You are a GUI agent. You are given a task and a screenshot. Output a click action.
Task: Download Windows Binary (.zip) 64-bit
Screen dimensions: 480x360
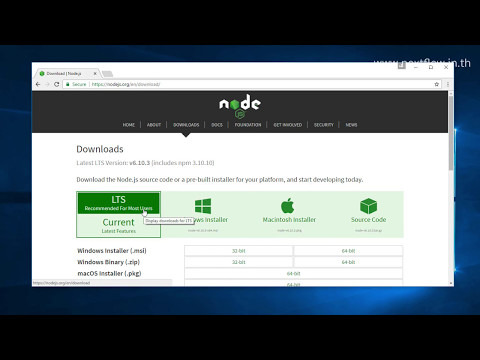348,262
